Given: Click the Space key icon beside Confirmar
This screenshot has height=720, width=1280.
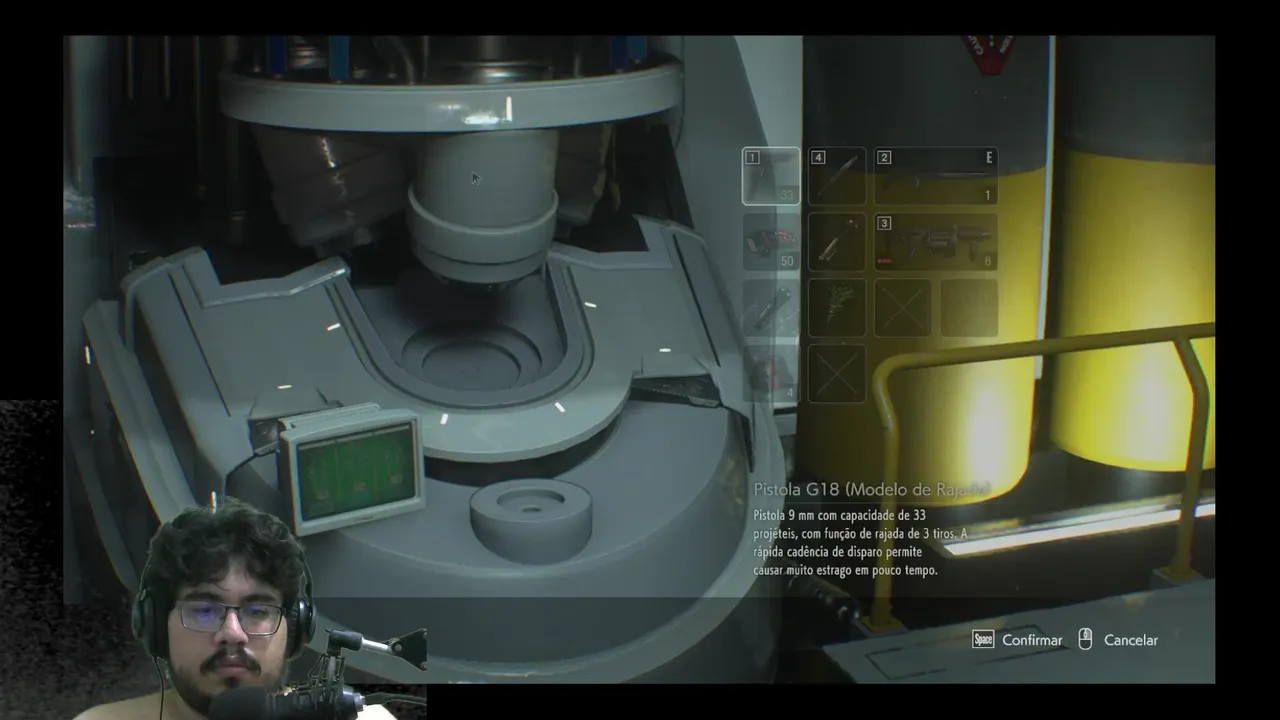Looking at the screenshot, I should coord(983,640).
